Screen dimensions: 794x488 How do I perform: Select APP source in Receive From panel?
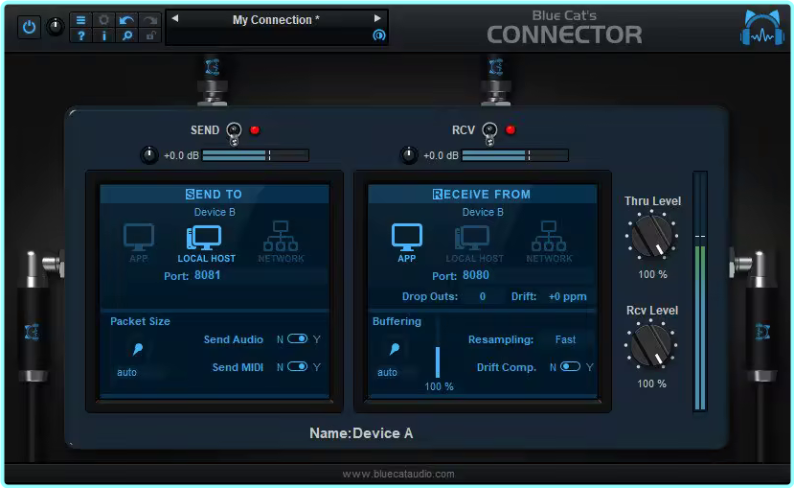tap(407, 243)
